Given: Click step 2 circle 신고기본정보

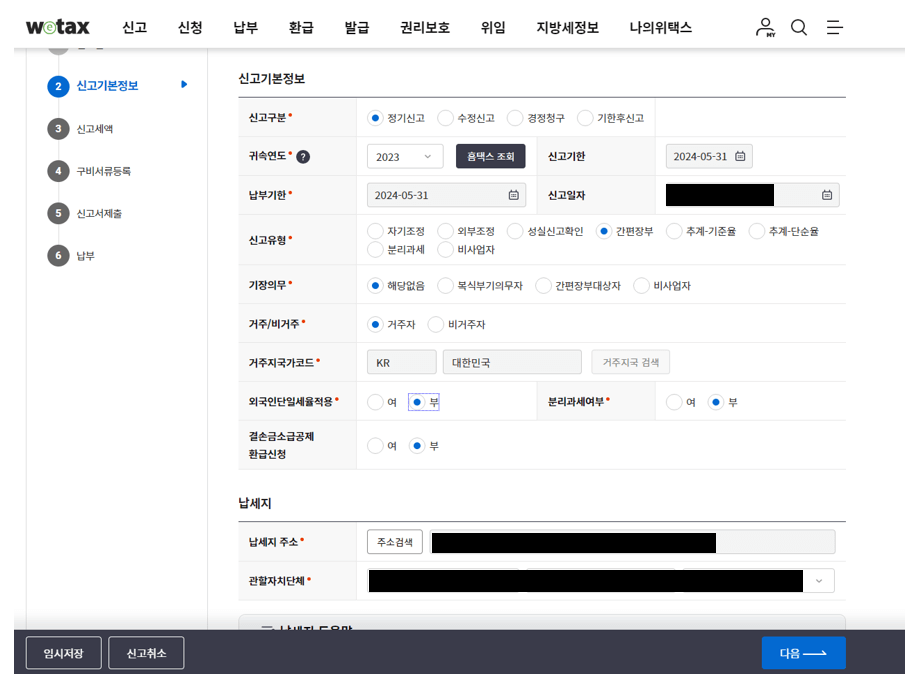Looking at the screenshot, I should [58, 86].
